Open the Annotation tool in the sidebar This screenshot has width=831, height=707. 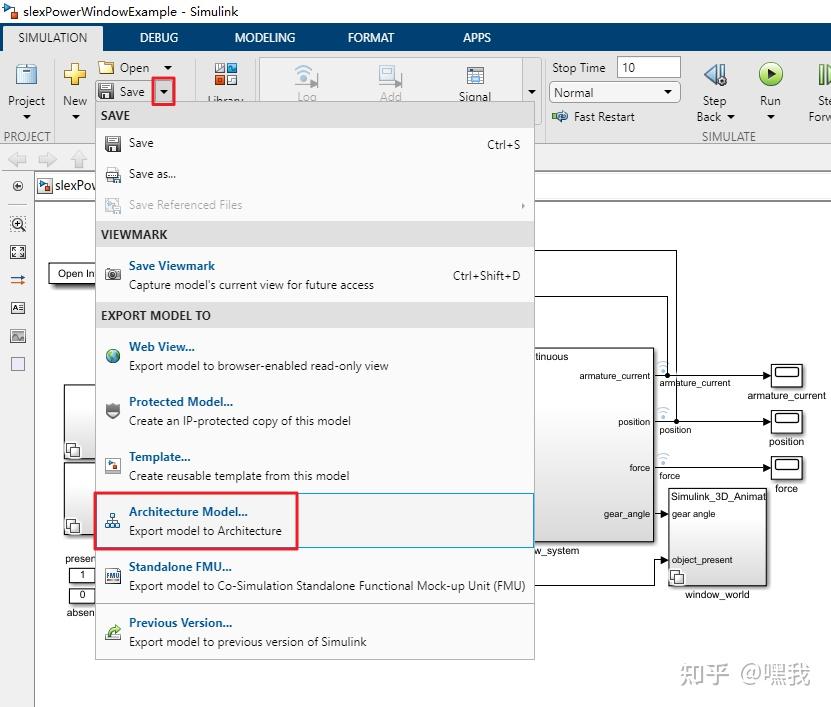17,308
